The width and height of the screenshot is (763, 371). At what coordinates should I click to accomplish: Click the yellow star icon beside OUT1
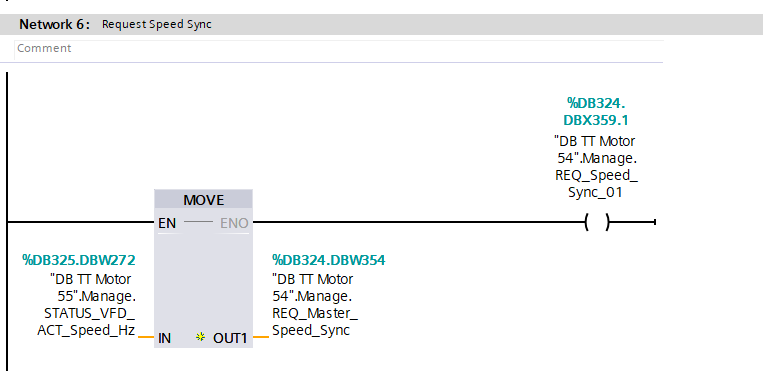(x=200, y=337)
